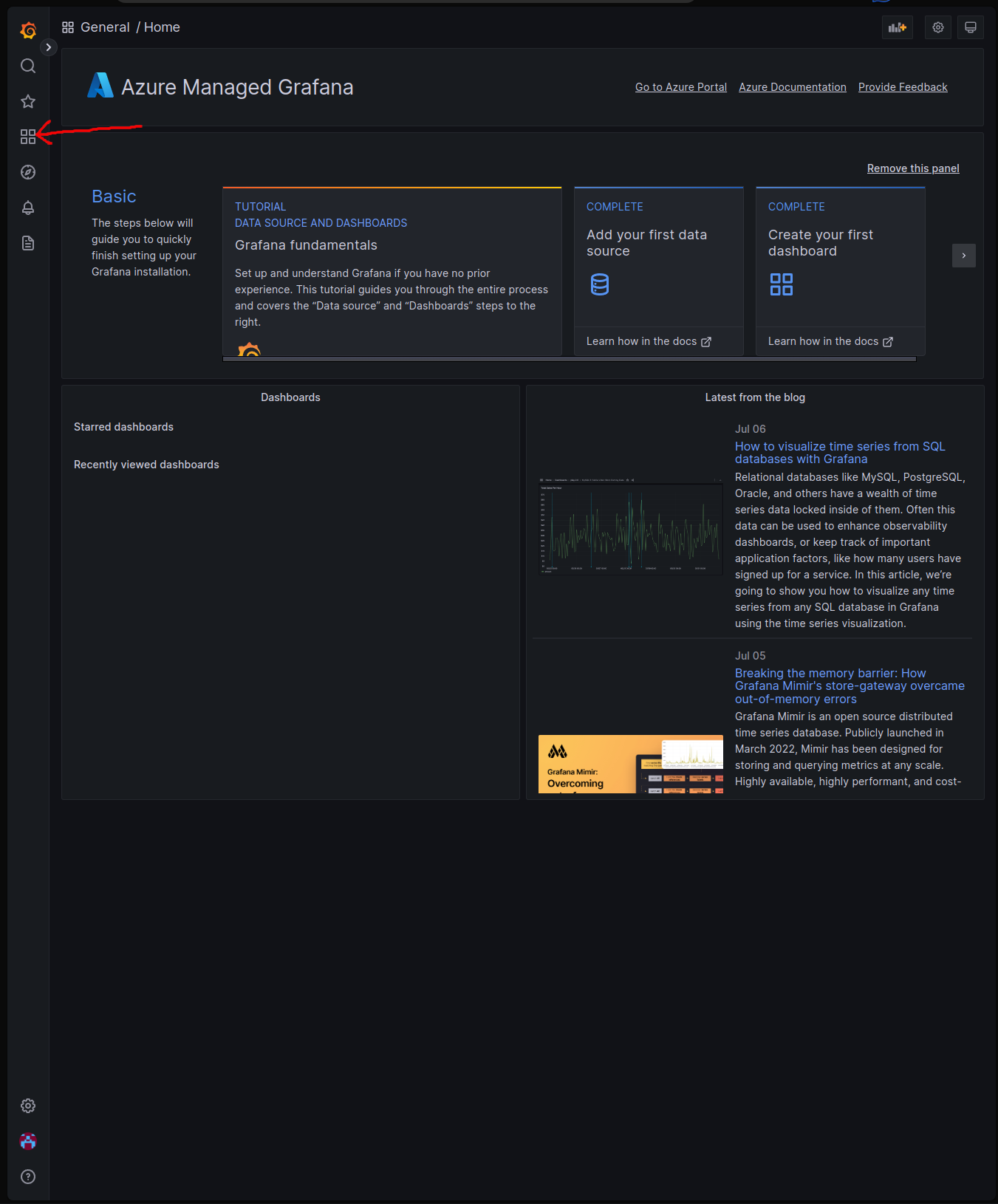
Task: Click the user profile avatar icon
Action: (x=28, y=1141)
